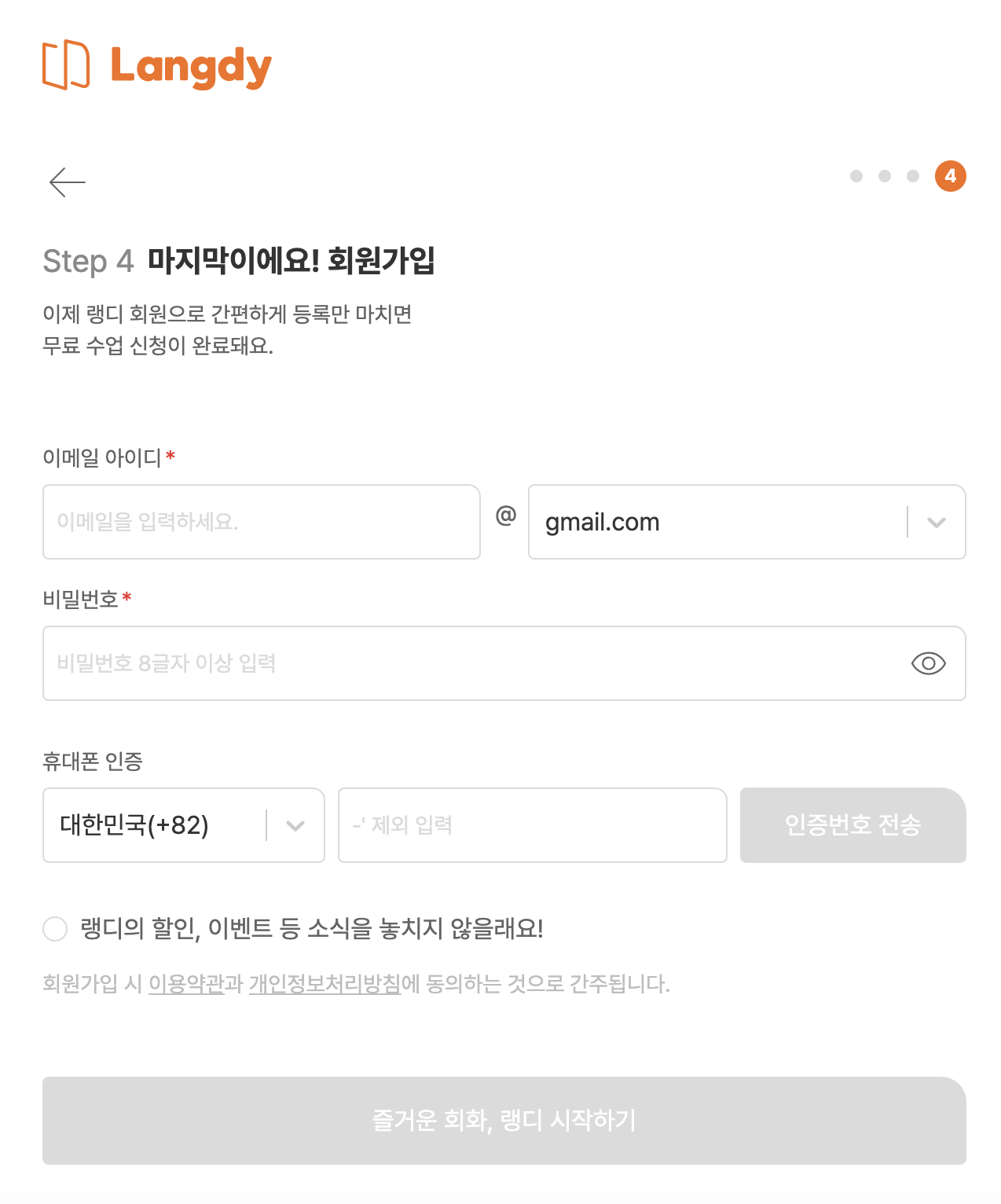Screen dimensions: 1001x1204
Task: Click the orange step 4 indicator dot
Action: click(949, 176)
